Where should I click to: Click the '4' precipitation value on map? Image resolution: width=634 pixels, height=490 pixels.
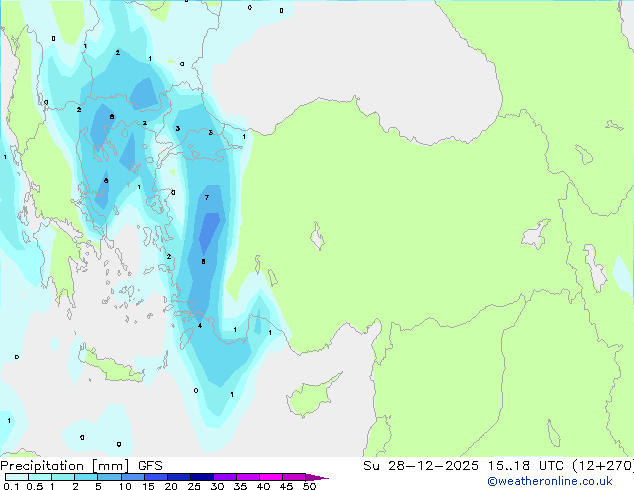200,325
